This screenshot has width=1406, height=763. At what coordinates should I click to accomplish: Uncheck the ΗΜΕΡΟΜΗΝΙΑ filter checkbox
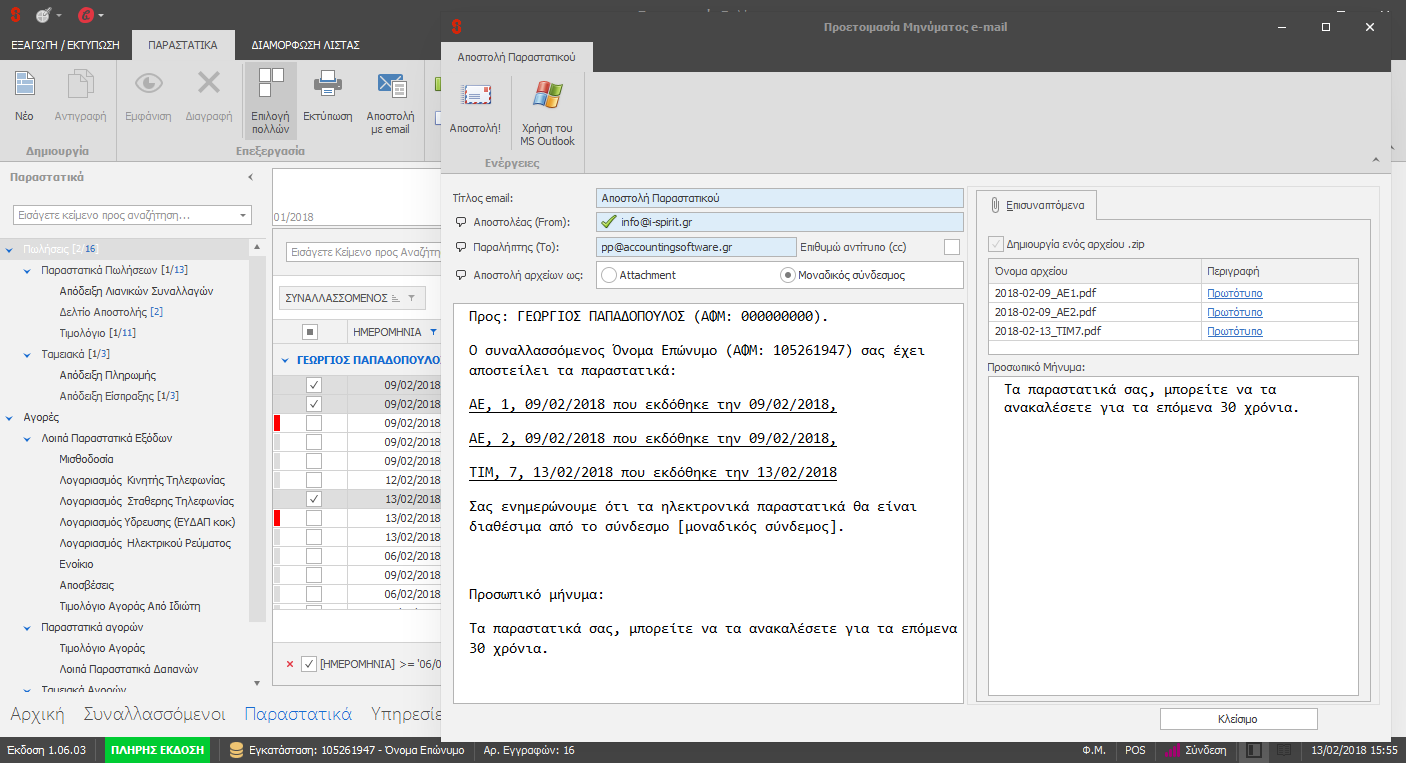pos(309,664)
